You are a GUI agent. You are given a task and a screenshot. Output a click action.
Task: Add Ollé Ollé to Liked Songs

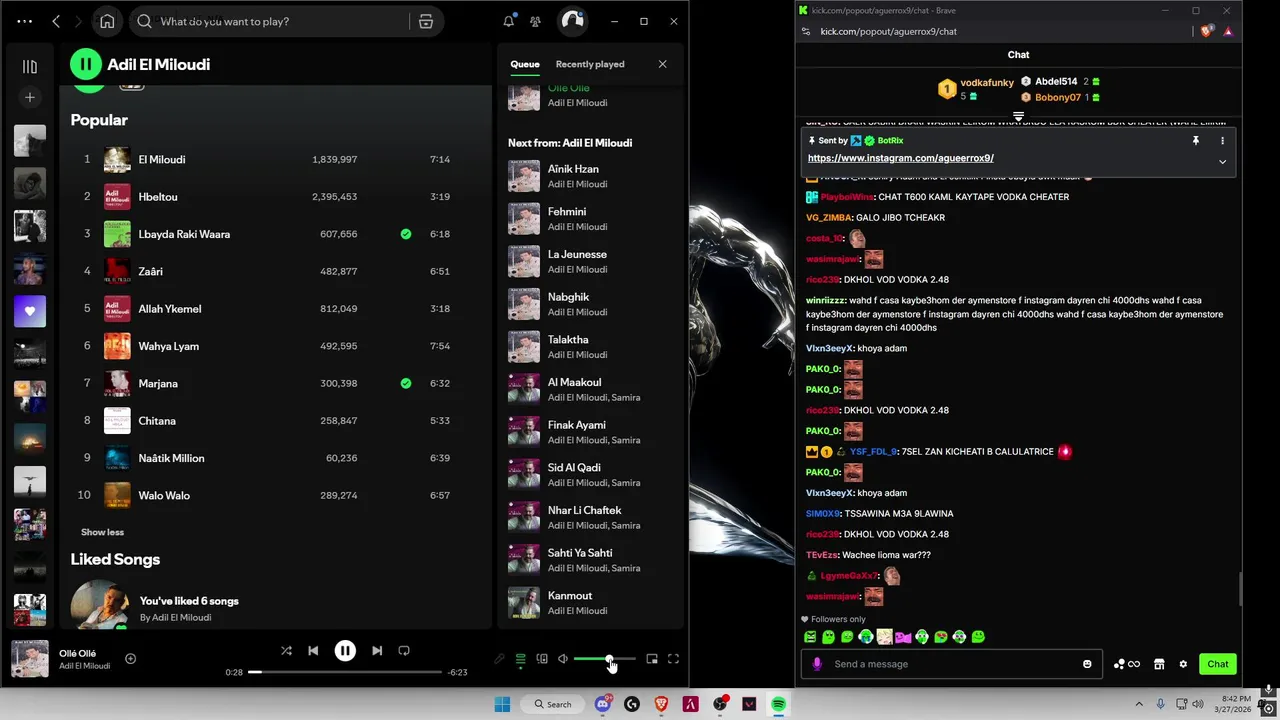pos(130,659)
